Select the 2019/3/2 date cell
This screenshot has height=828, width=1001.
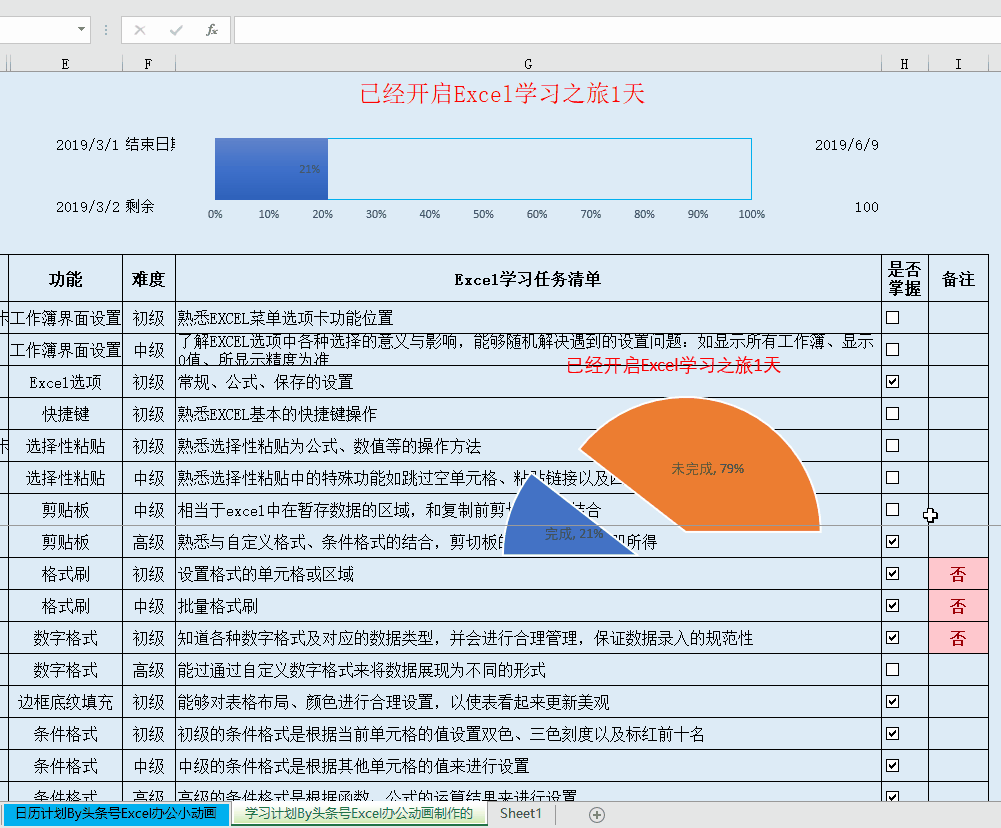coord(87,207)
